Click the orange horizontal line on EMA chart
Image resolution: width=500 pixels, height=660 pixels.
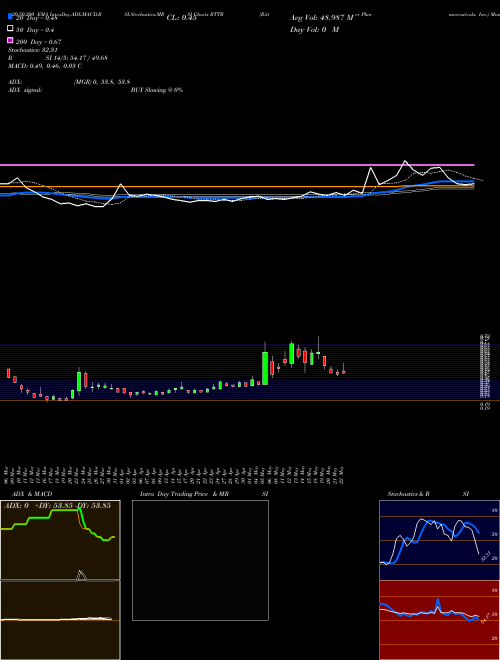pos(237,186)
